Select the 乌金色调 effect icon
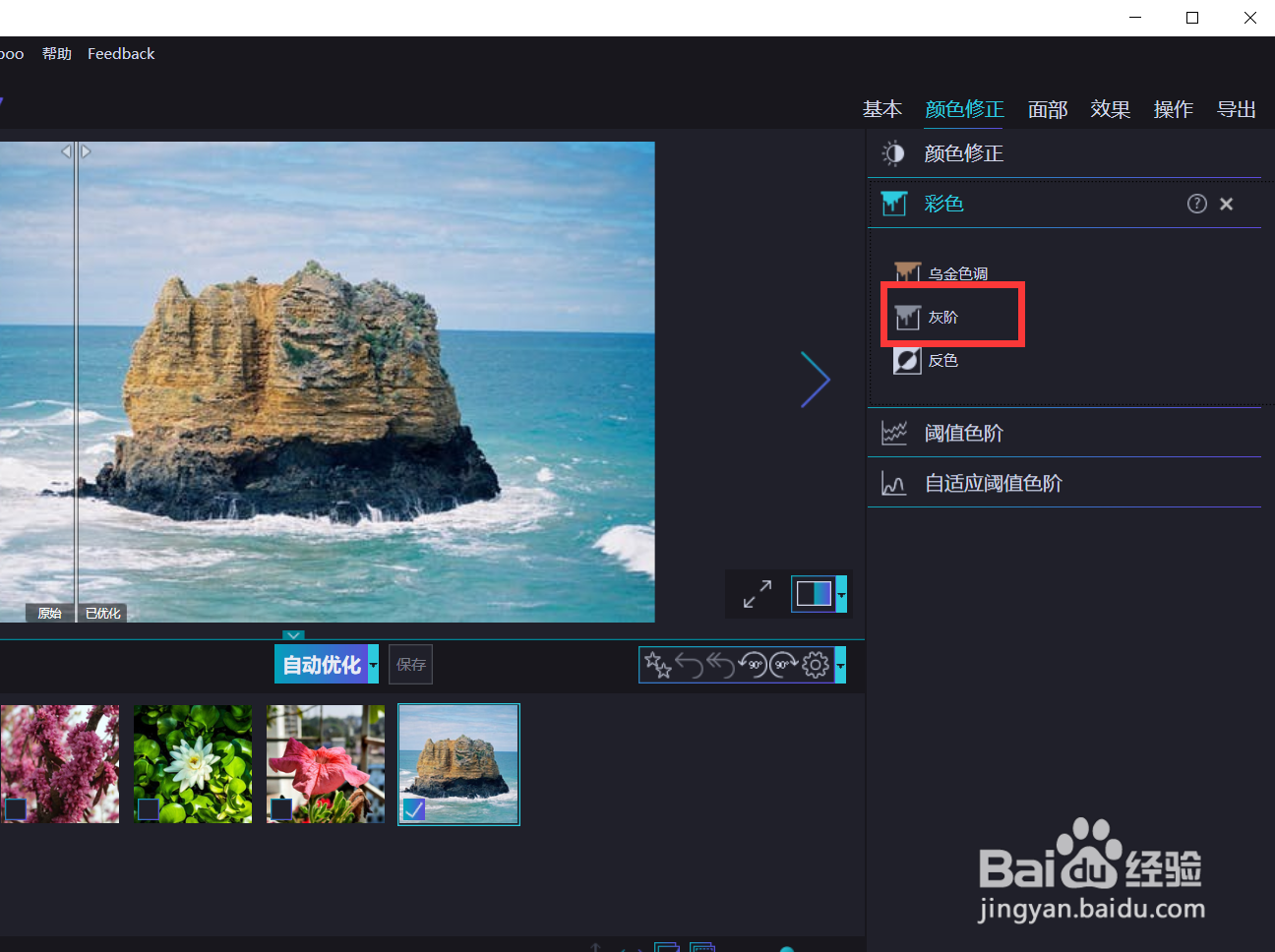 pyautogui.click(x=906, y=272)
